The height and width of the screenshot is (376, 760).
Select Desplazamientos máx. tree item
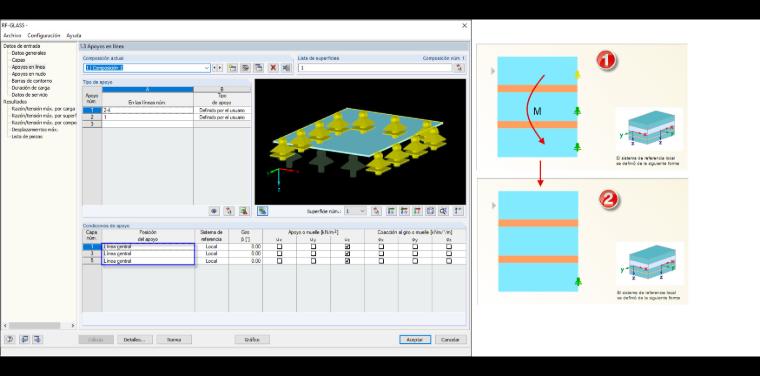35,129
